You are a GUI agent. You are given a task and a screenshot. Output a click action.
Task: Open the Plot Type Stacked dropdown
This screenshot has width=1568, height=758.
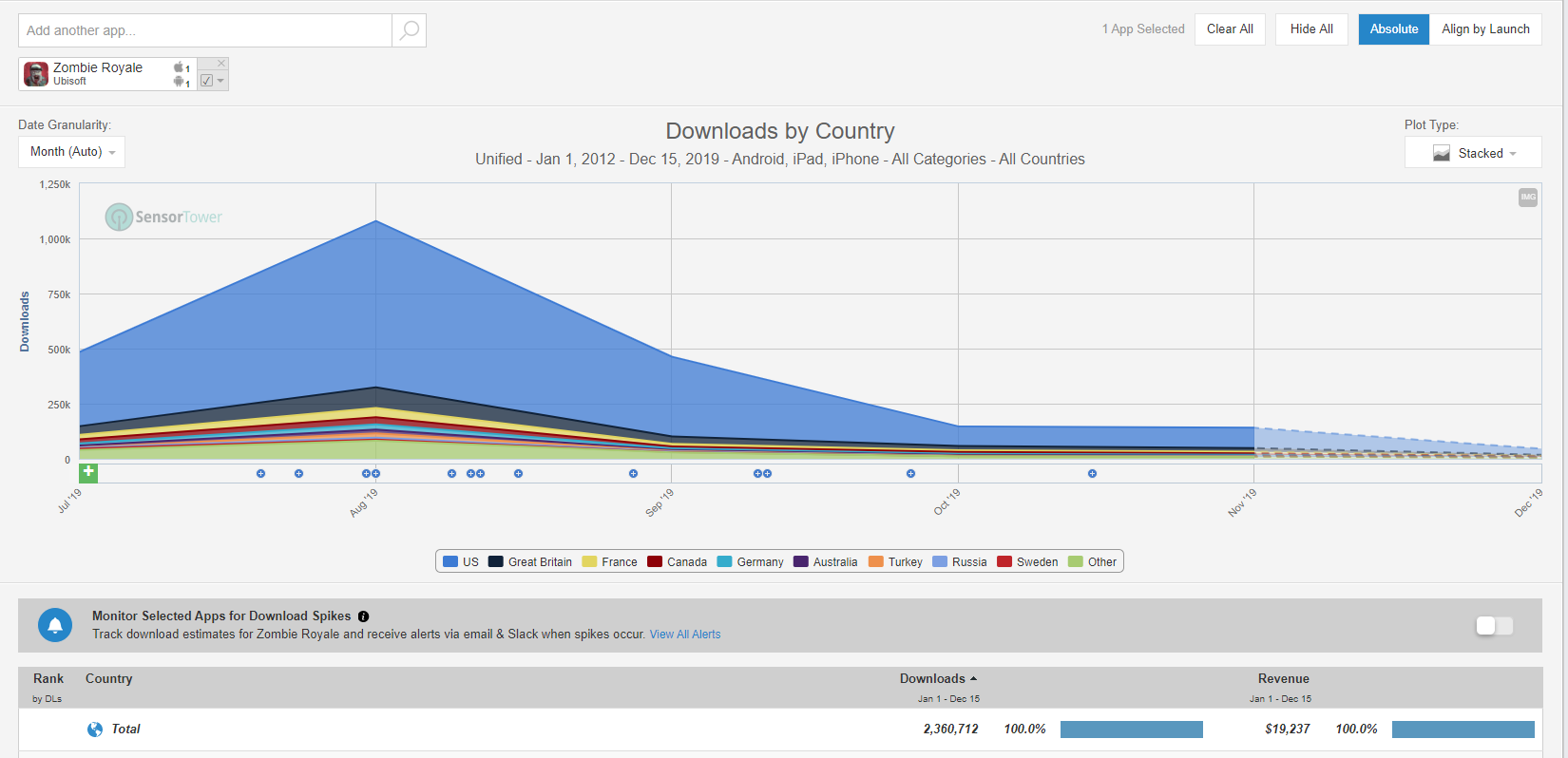coord(1473,153)
